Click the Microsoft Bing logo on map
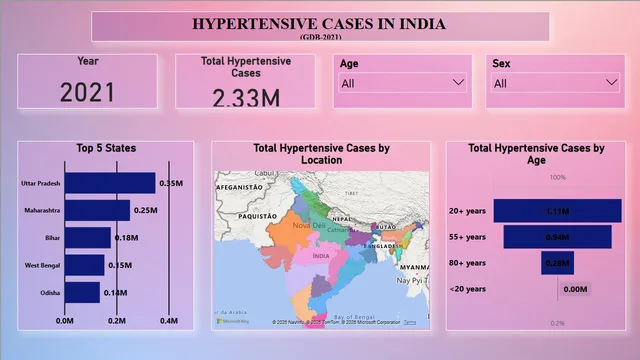The height and width of the screenshot is (360, 640). click(233, 322)
